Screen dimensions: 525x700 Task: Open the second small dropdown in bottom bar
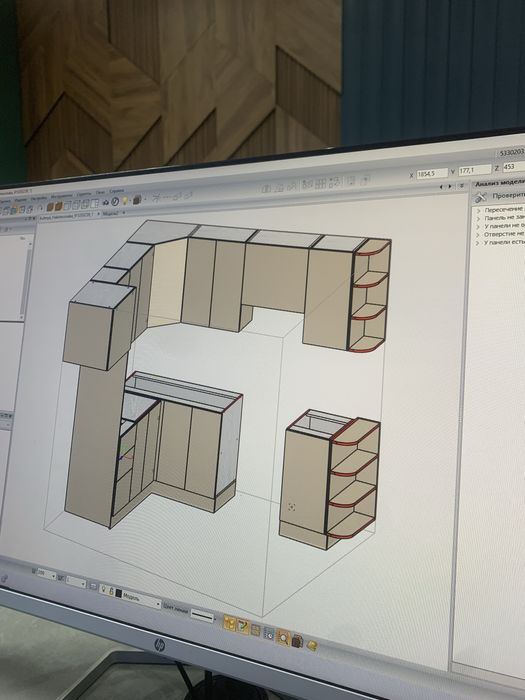coord(76,583)
